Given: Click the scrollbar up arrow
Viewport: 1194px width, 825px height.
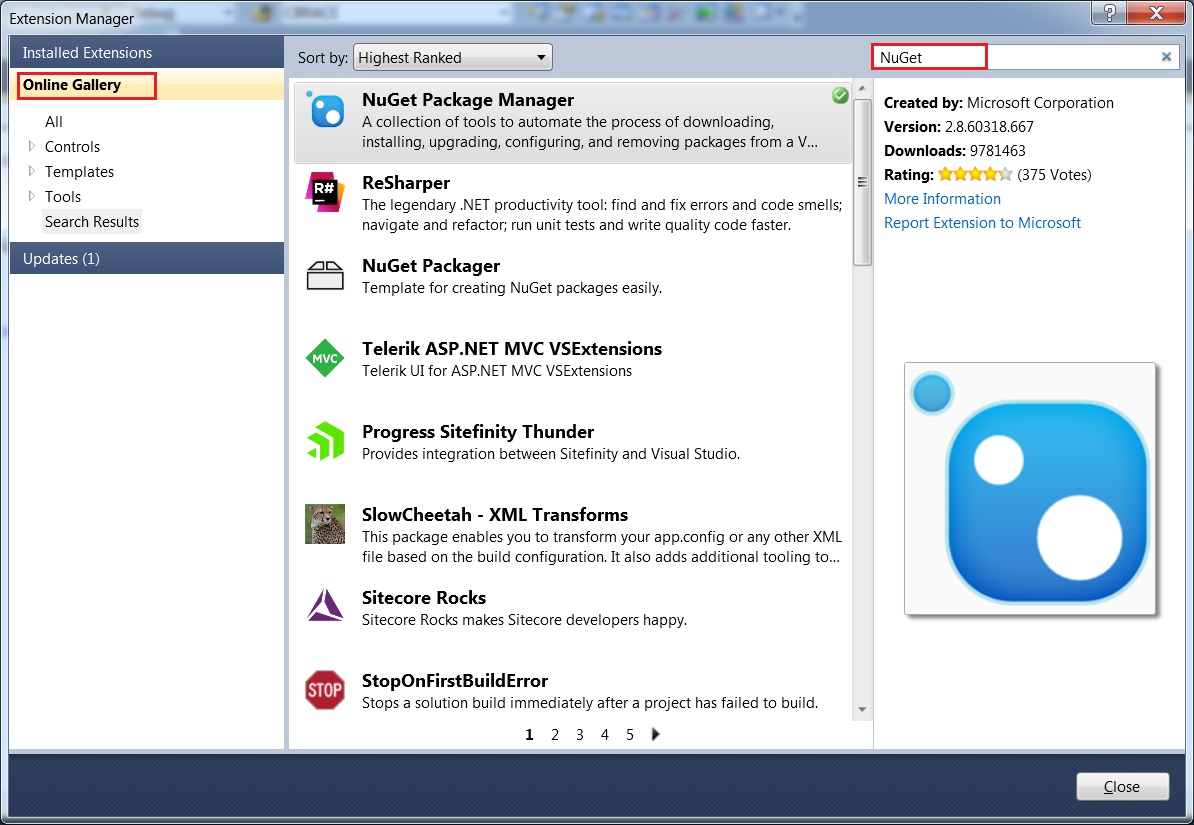Looking at the screenshot, I should (x=862, y=88).
